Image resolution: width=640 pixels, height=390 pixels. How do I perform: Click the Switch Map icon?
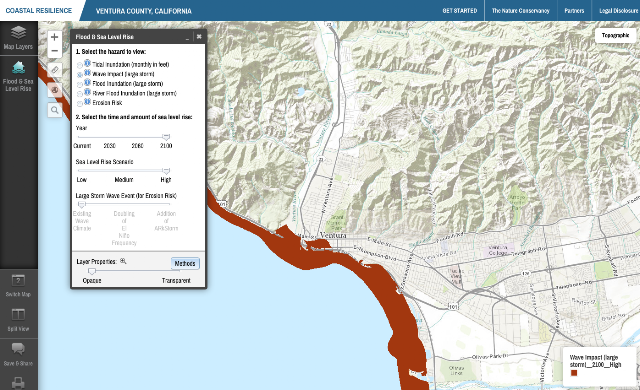[18, 281]
